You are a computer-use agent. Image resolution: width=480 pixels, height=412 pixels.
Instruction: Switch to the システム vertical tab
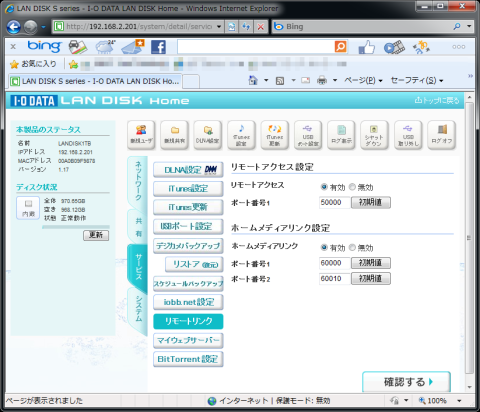point(138,310)
